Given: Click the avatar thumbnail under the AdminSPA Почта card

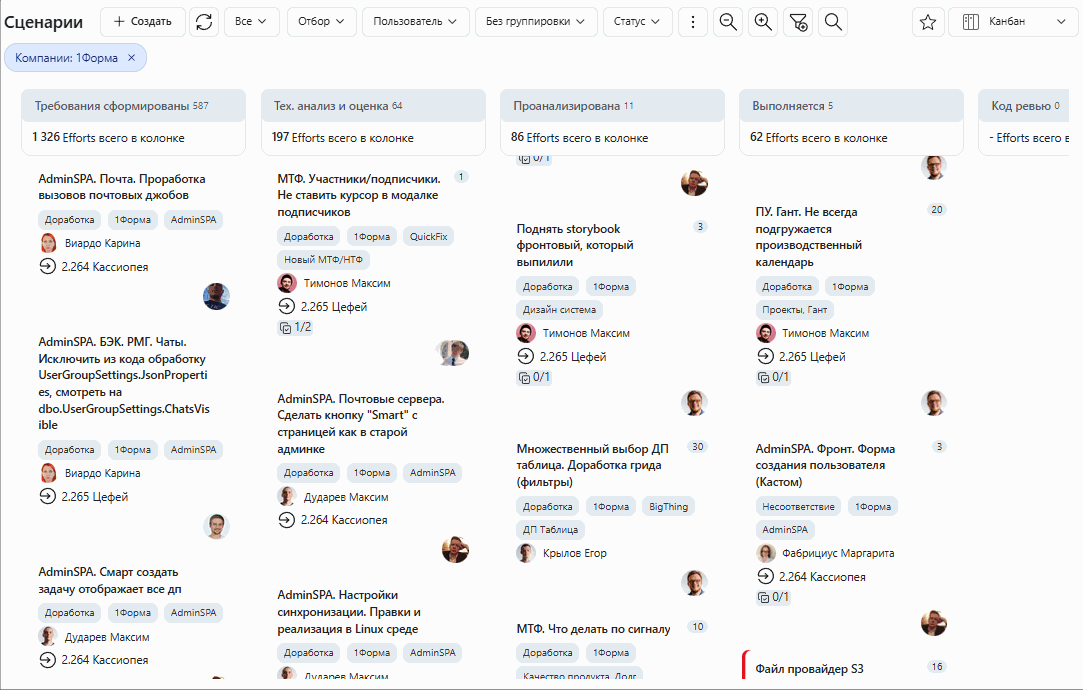Looking at the screenshot, I should [x=216, y=296].
